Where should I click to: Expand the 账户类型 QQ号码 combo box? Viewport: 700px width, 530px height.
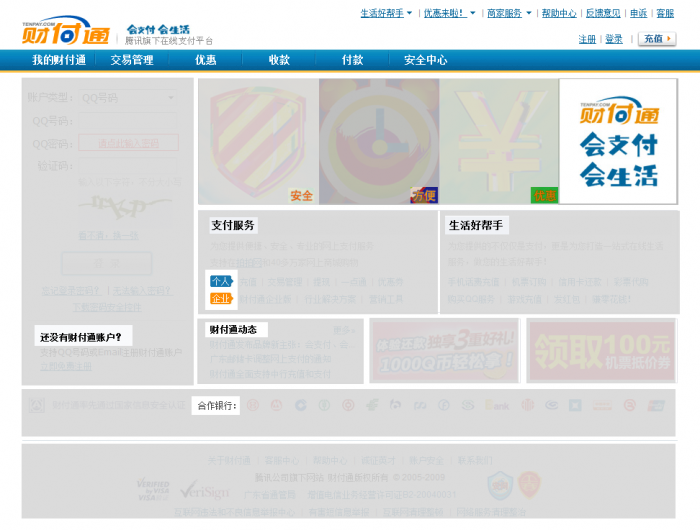(x=128, y=98)
